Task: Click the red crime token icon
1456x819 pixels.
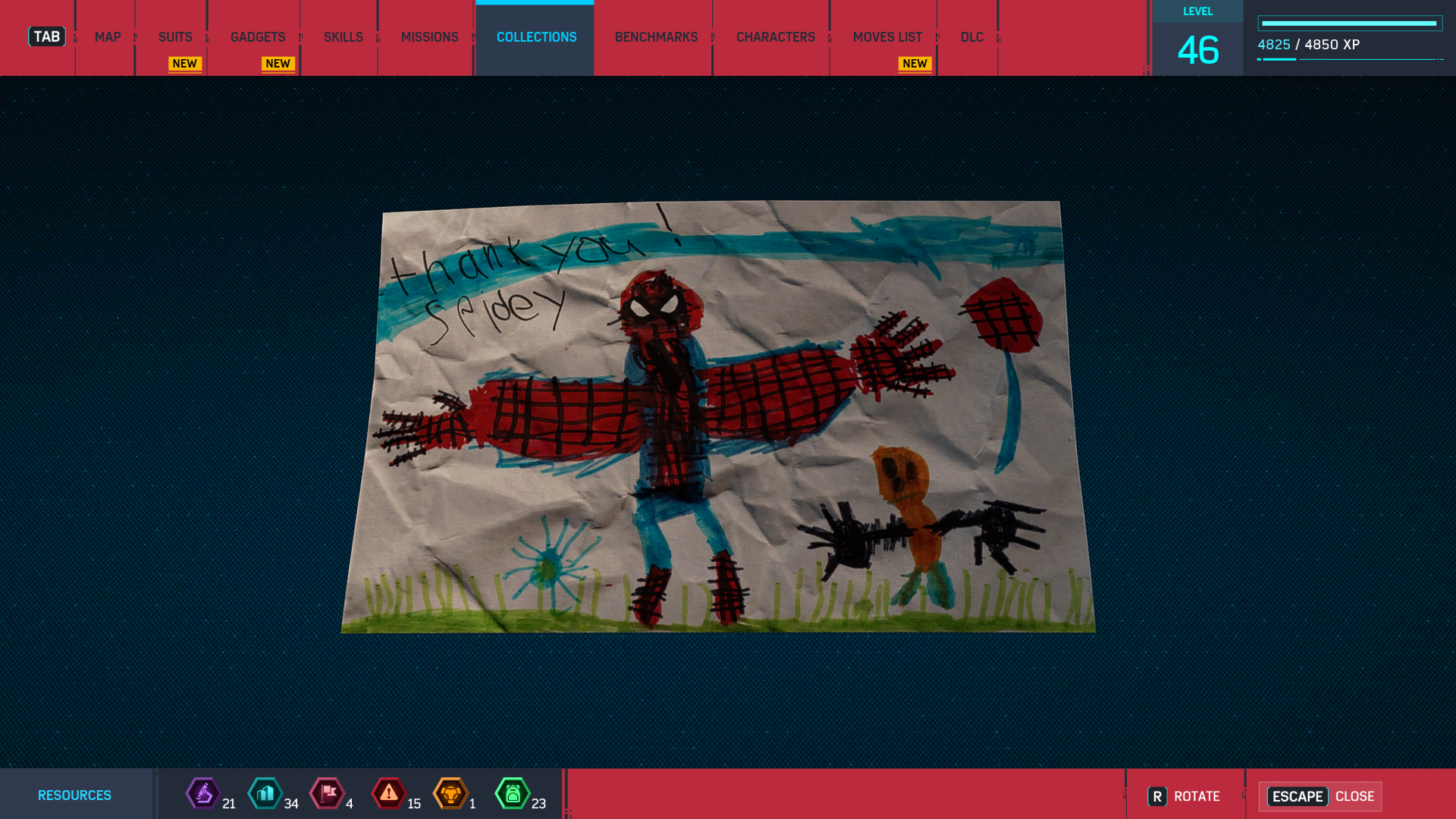Action: tap(389, 794)
